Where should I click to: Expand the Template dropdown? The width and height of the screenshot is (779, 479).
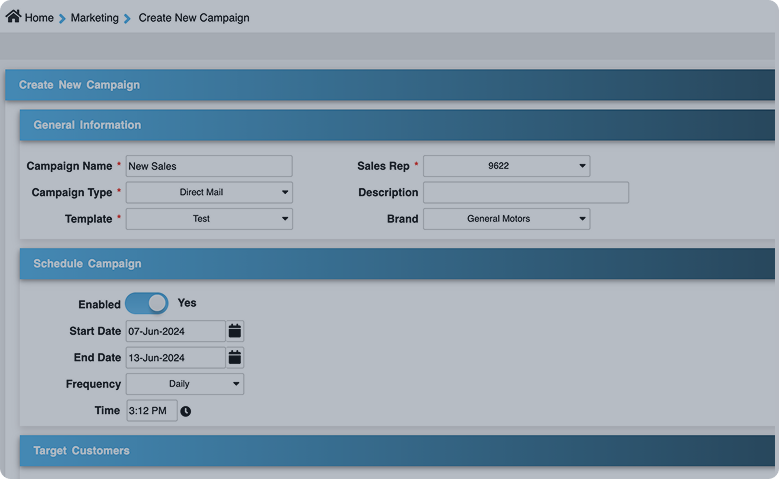pos(209,219)
